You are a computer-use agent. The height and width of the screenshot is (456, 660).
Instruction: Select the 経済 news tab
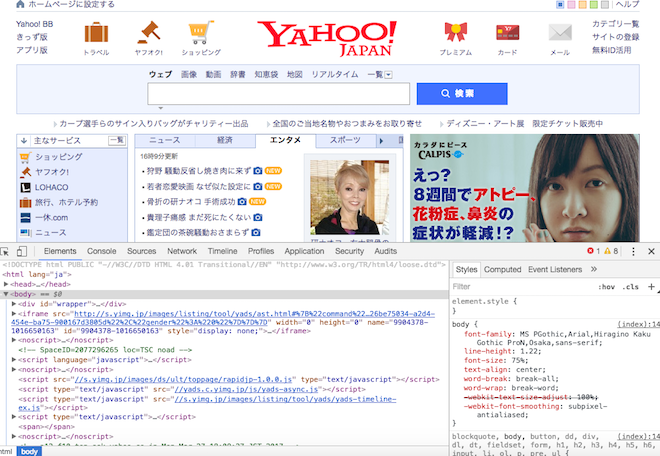[225, 140]
